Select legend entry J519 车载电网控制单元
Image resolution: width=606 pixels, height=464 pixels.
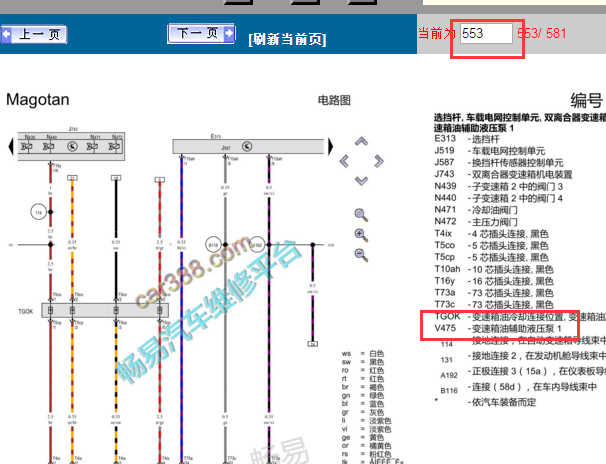tap(490, 151)
